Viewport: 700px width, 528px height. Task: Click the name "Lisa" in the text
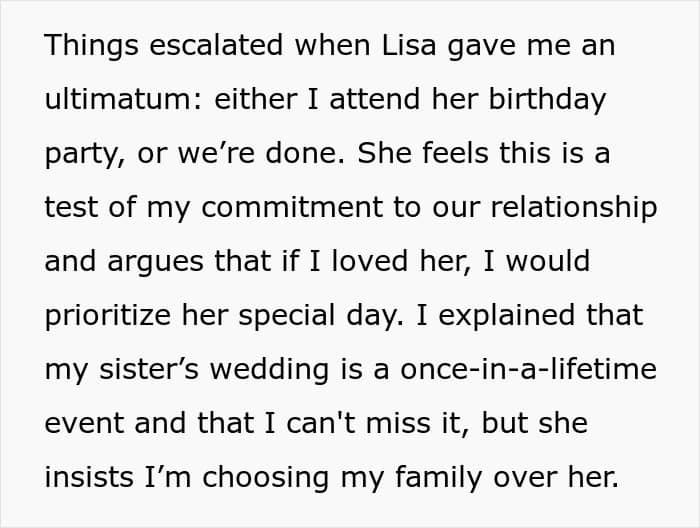pos(409,45)
